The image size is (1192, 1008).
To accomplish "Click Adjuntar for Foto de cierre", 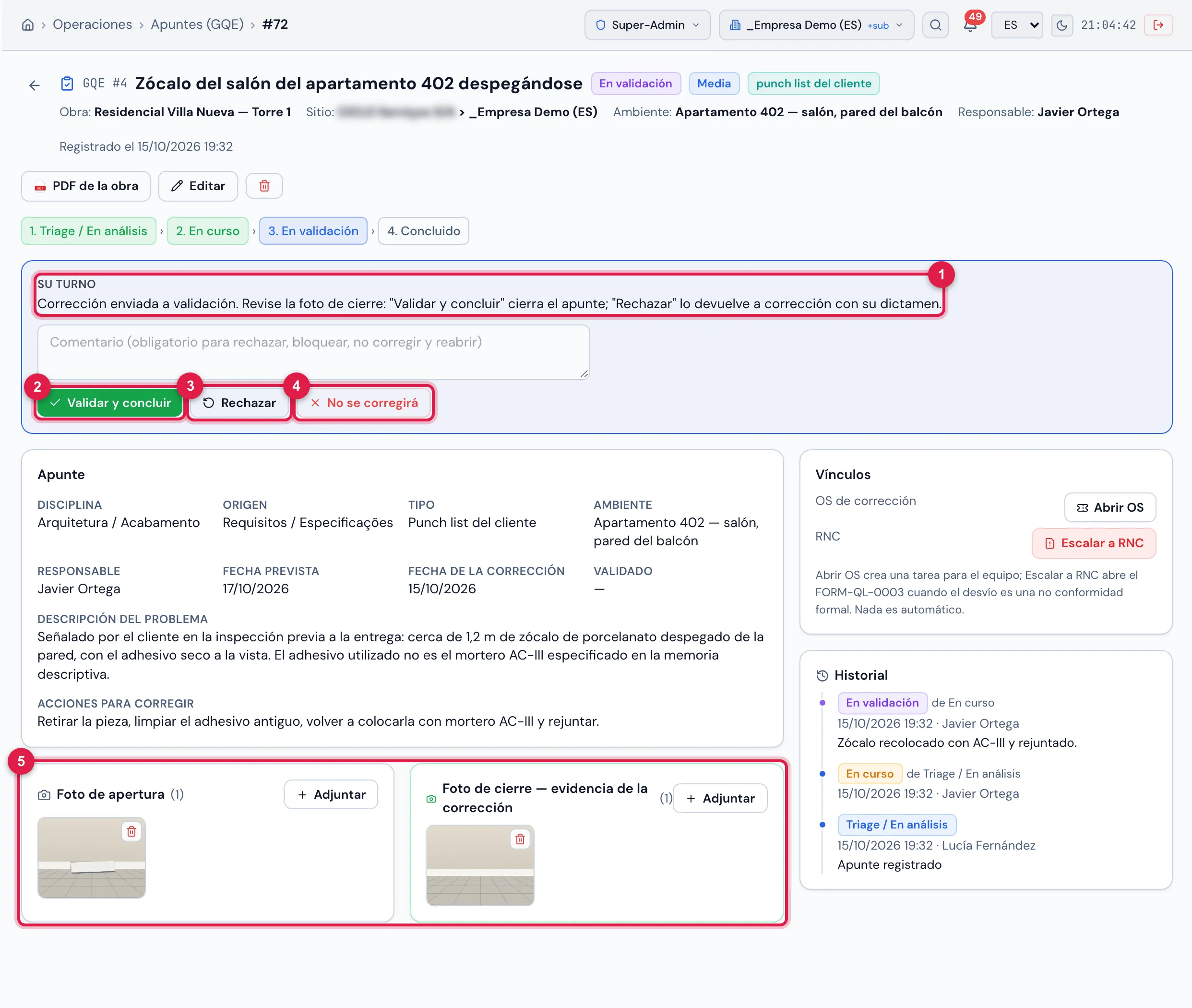I will (720, 798).
